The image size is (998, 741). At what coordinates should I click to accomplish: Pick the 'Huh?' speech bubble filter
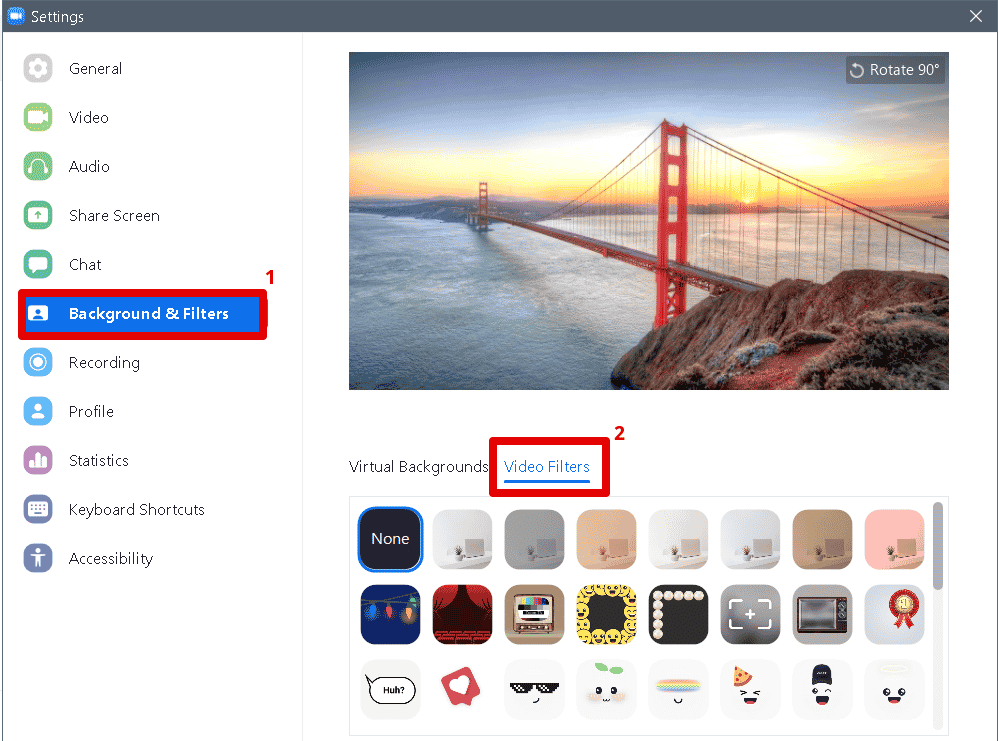(x=390, y=689)
